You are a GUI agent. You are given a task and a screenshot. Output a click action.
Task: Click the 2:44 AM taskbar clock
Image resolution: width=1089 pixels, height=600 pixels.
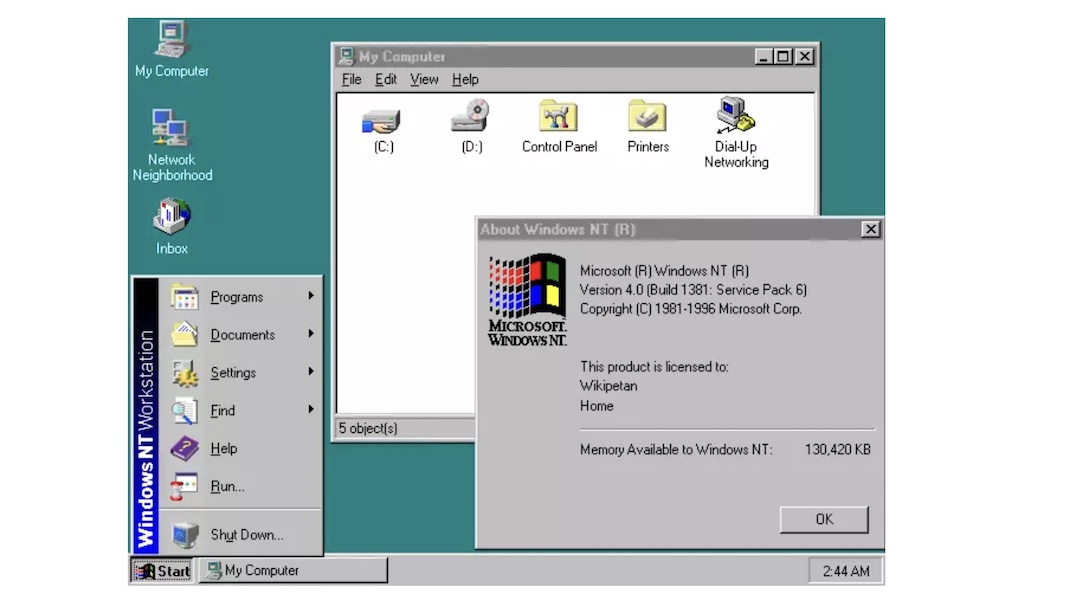coord(845,571)
